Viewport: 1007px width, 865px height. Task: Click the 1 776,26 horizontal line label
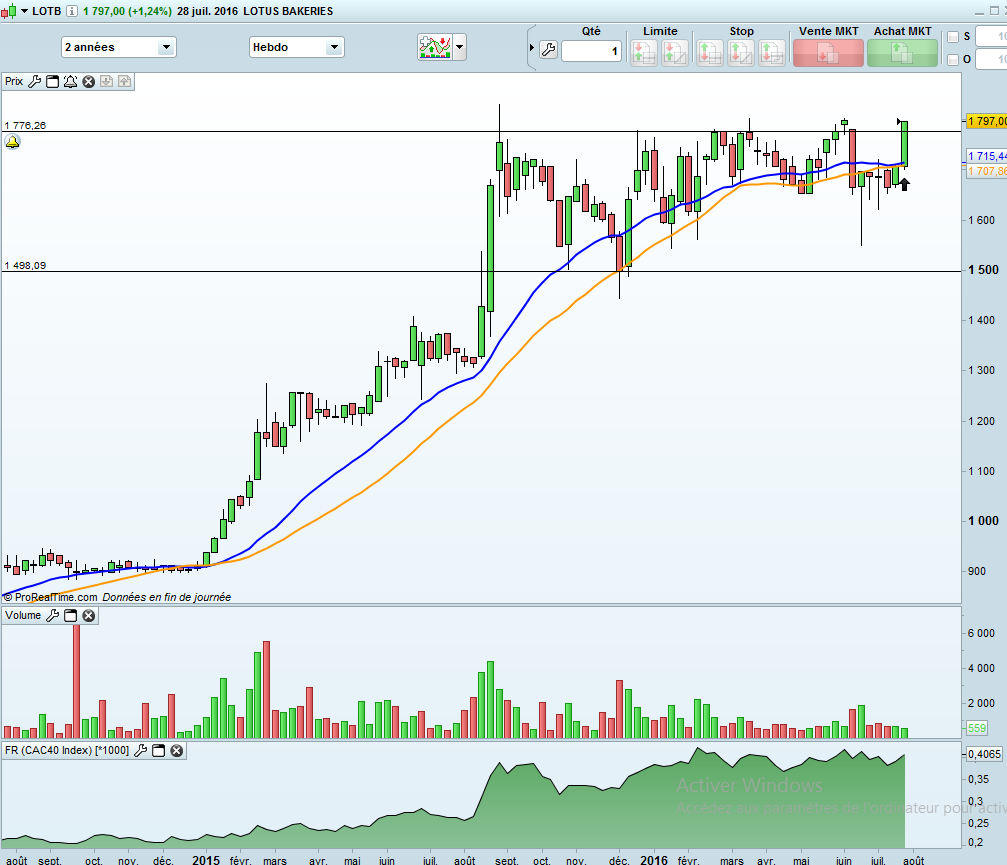tap(25, 125)
